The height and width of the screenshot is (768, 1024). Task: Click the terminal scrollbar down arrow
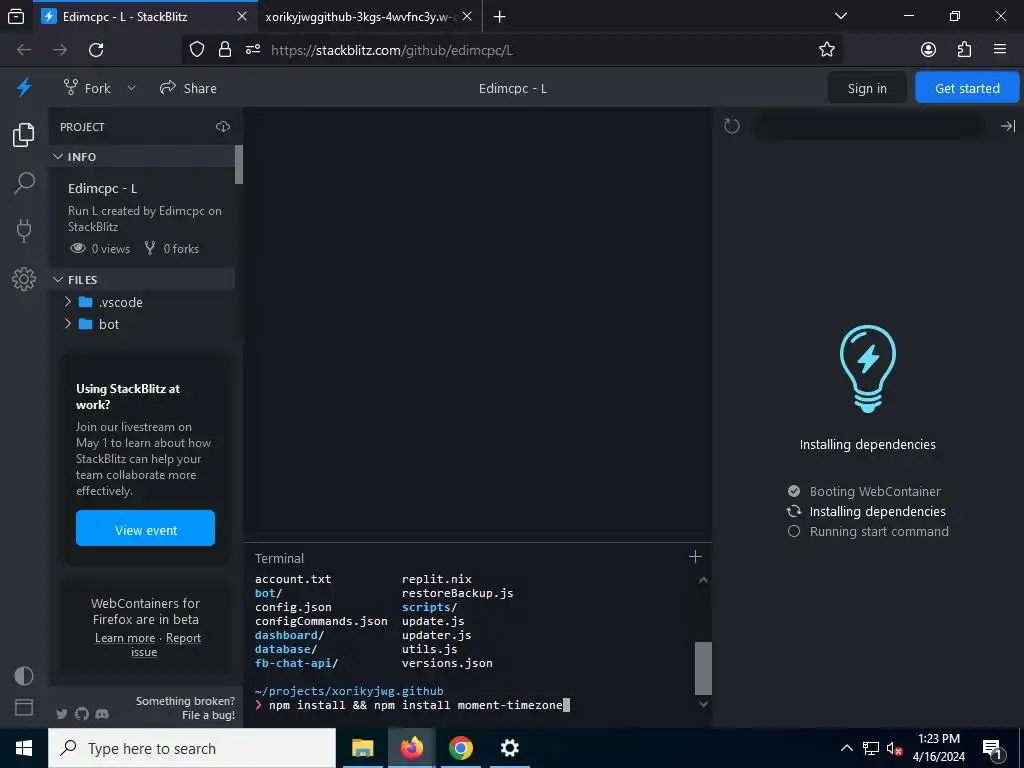tap(703, 704)
